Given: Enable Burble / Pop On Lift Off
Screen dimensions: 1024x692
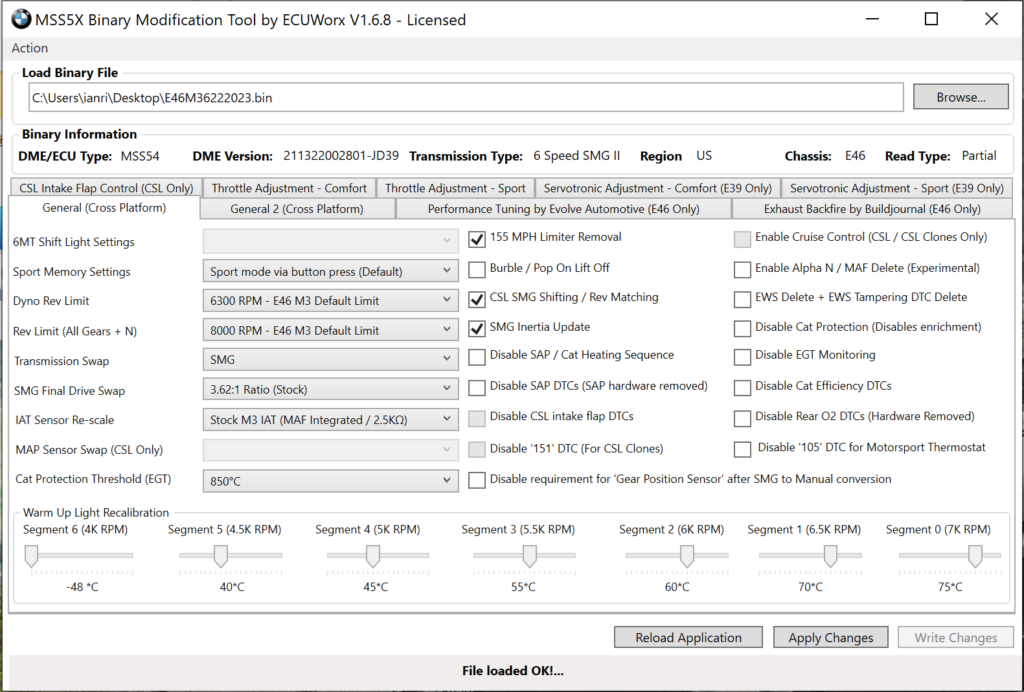Looking at the screenshot, I should [x=477, y=269].
